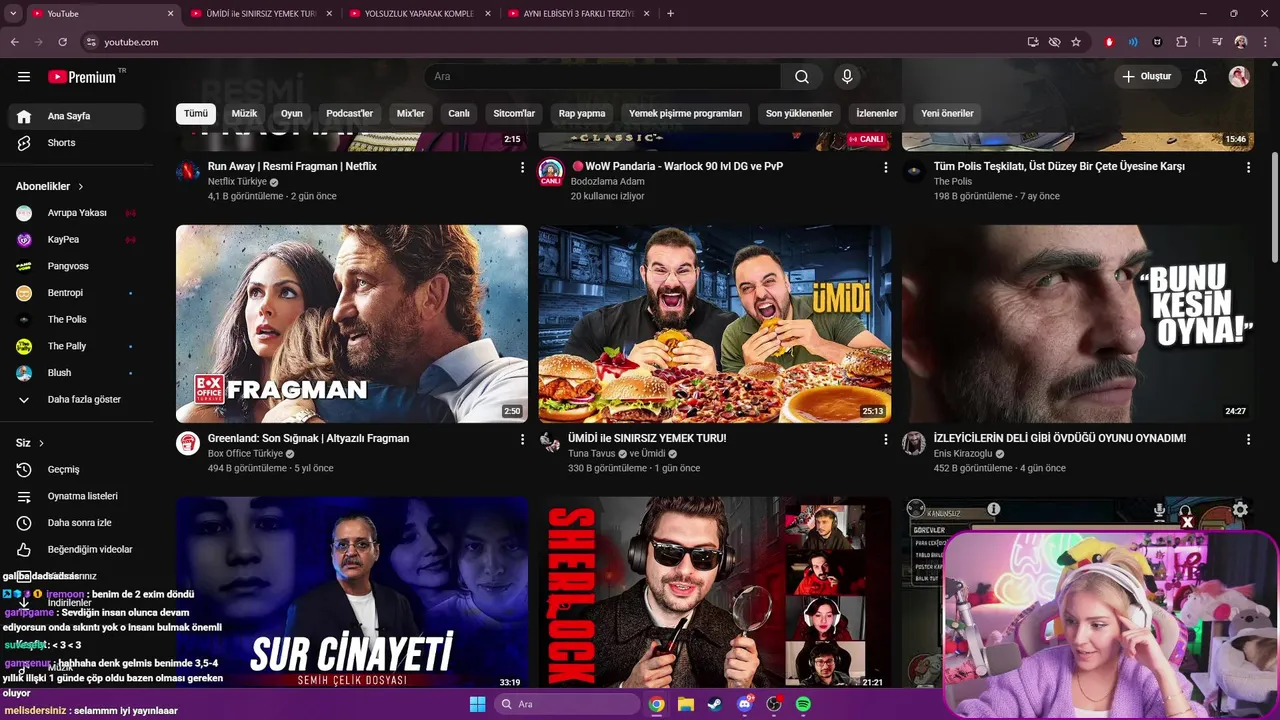Focus the YouTube Ara search box
This screenshot has width=1280, height=720.
tap(603, 77)
